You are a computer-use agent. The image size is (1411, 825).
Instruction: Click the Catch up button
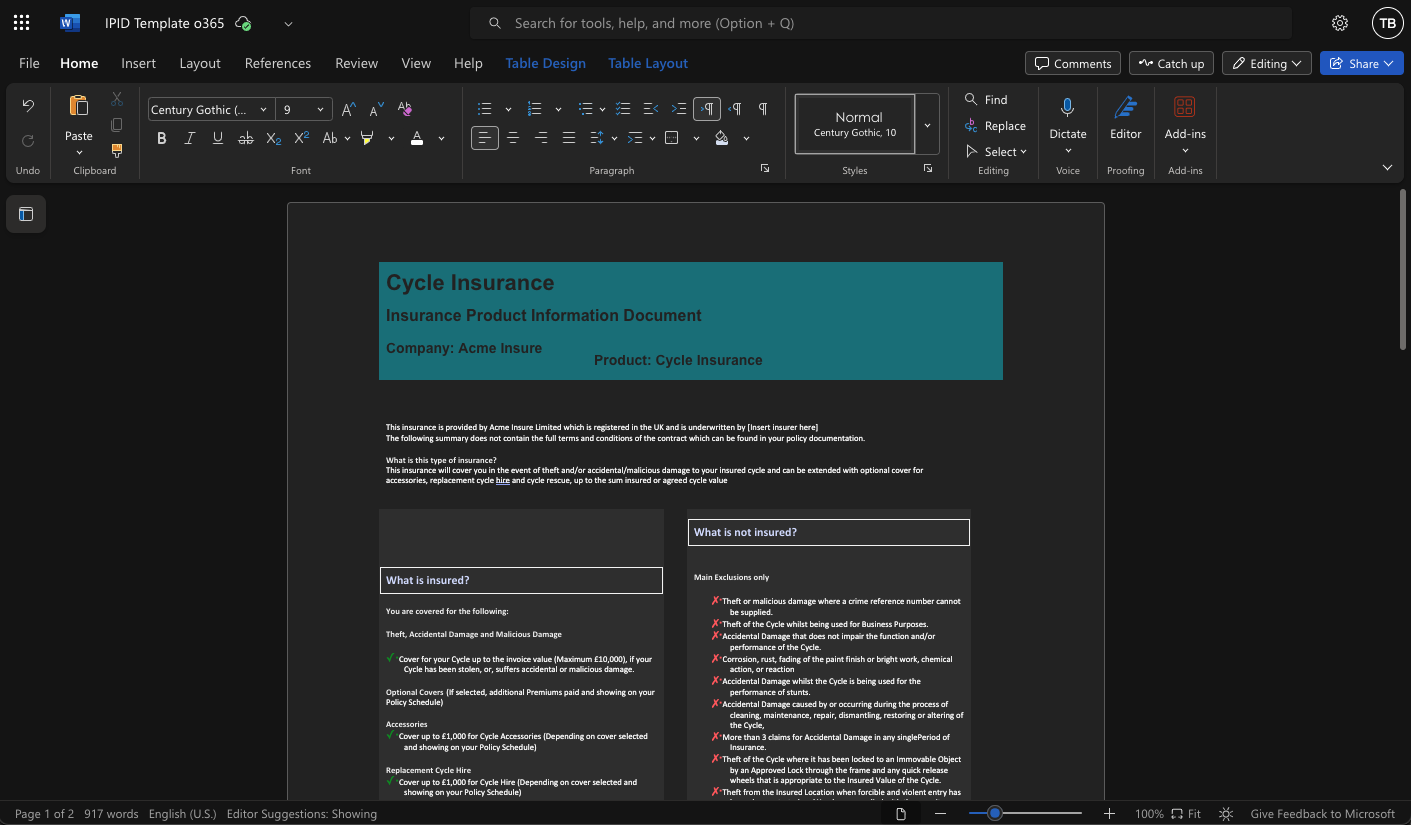pyautogui.click(x=1171, y=63)
